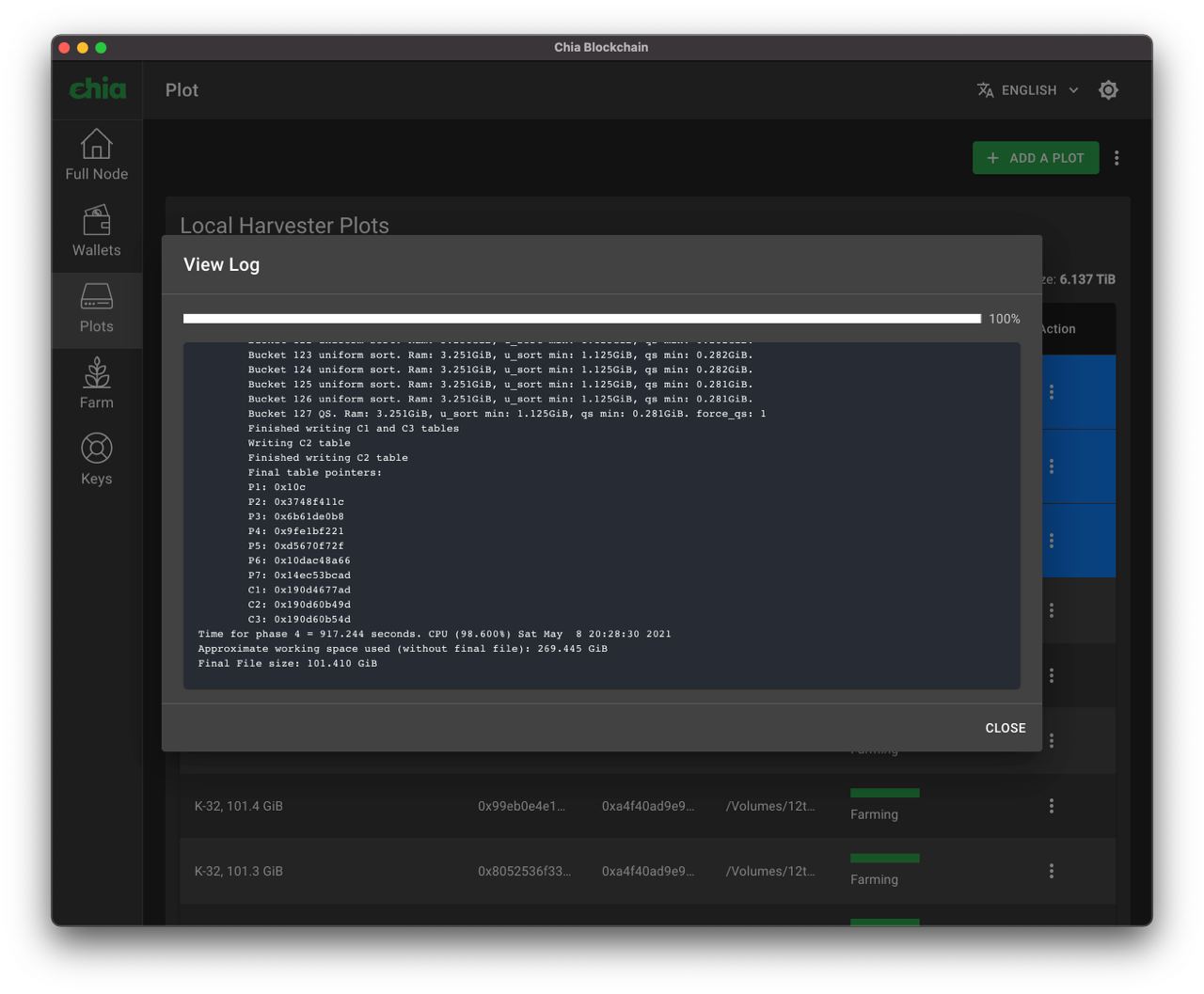Open the more options menu beside ADD A PLOT
Screen dimensions: 1204x994
[x=1117, y=158]
